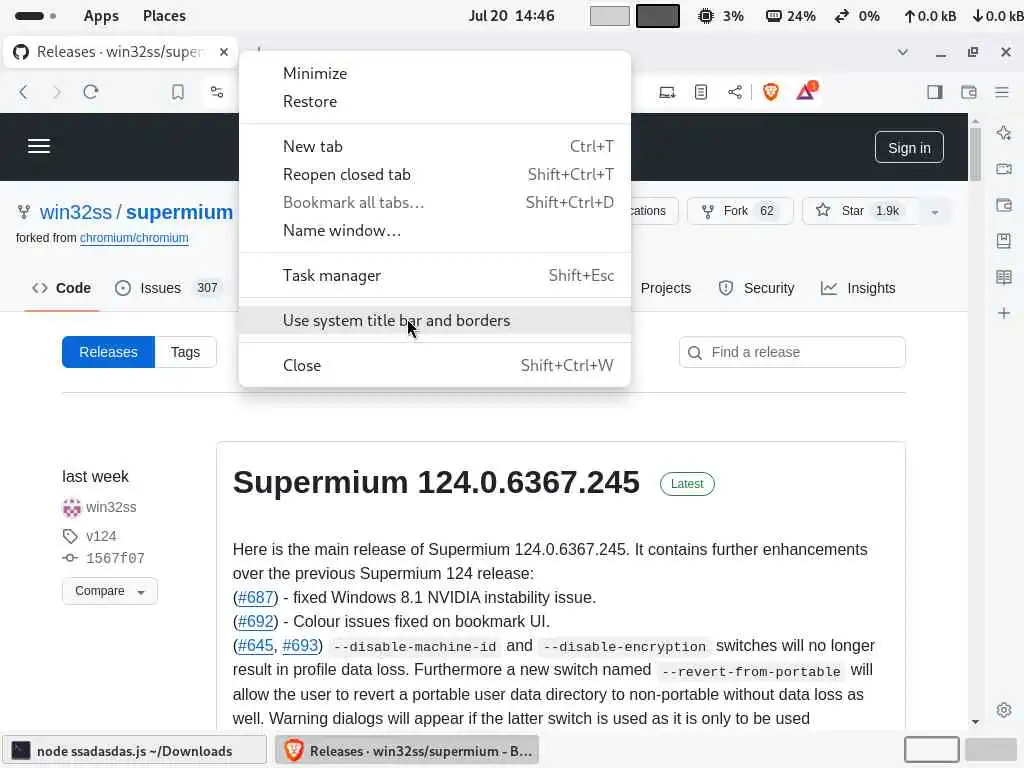The height and width of the screenshot is (768, 1024).
Task: Open issue link #693
Action: pos(300,646)
